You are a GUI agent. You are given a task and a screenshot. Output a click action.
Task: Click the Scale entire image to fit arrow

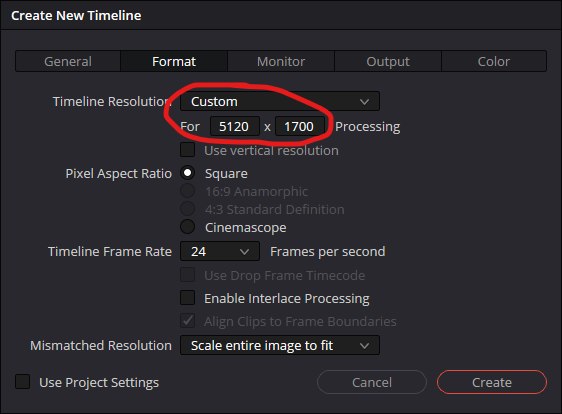[x=364, y=346]
